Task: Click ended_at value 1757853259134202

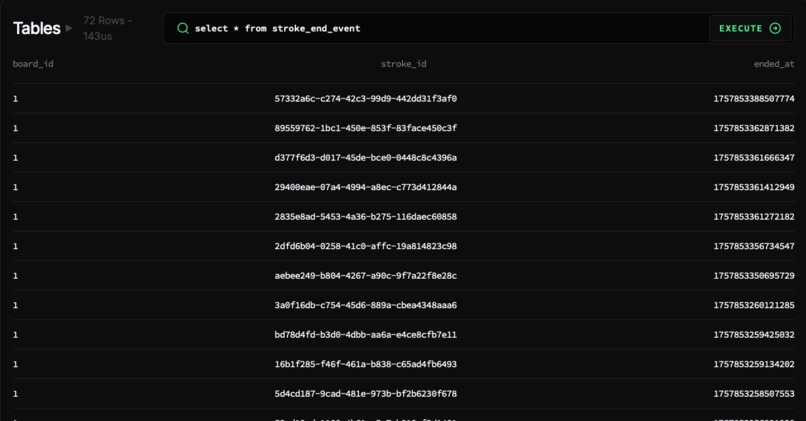Action: (754, 364)
